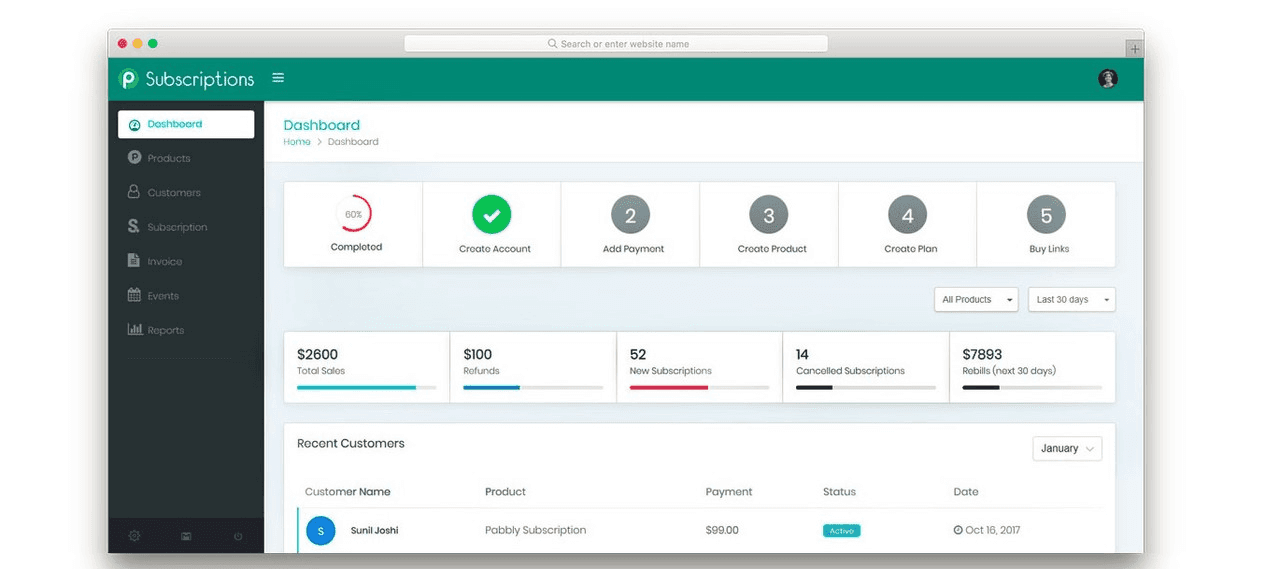Viewport: 1280px width, 569px height.
Task: Toggle the hamburger menu in the header
Action: point(278,78)
